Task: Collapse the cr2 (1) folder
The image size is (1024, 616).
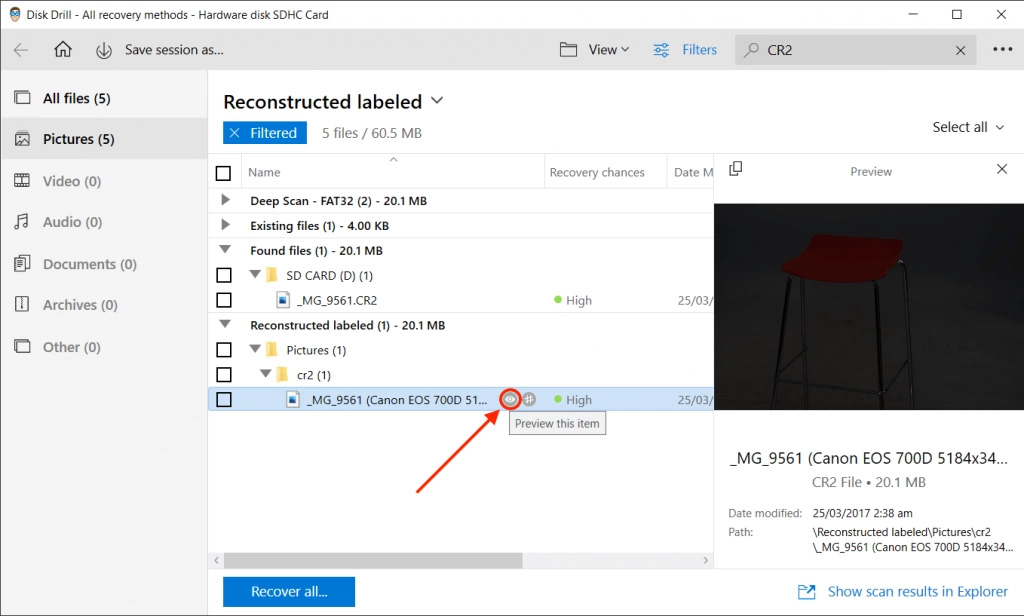Action: (266, 374)
